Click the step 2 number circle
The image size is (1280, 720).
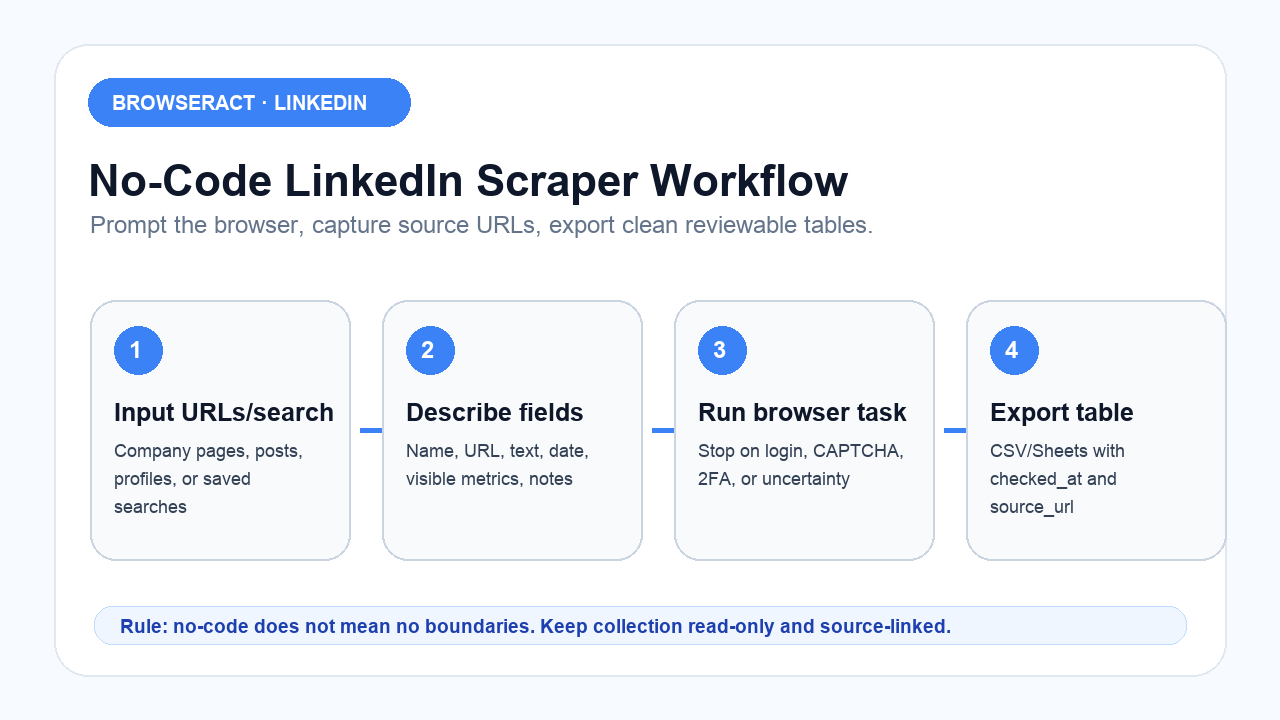pyautogui.click(x=430, y=350)
